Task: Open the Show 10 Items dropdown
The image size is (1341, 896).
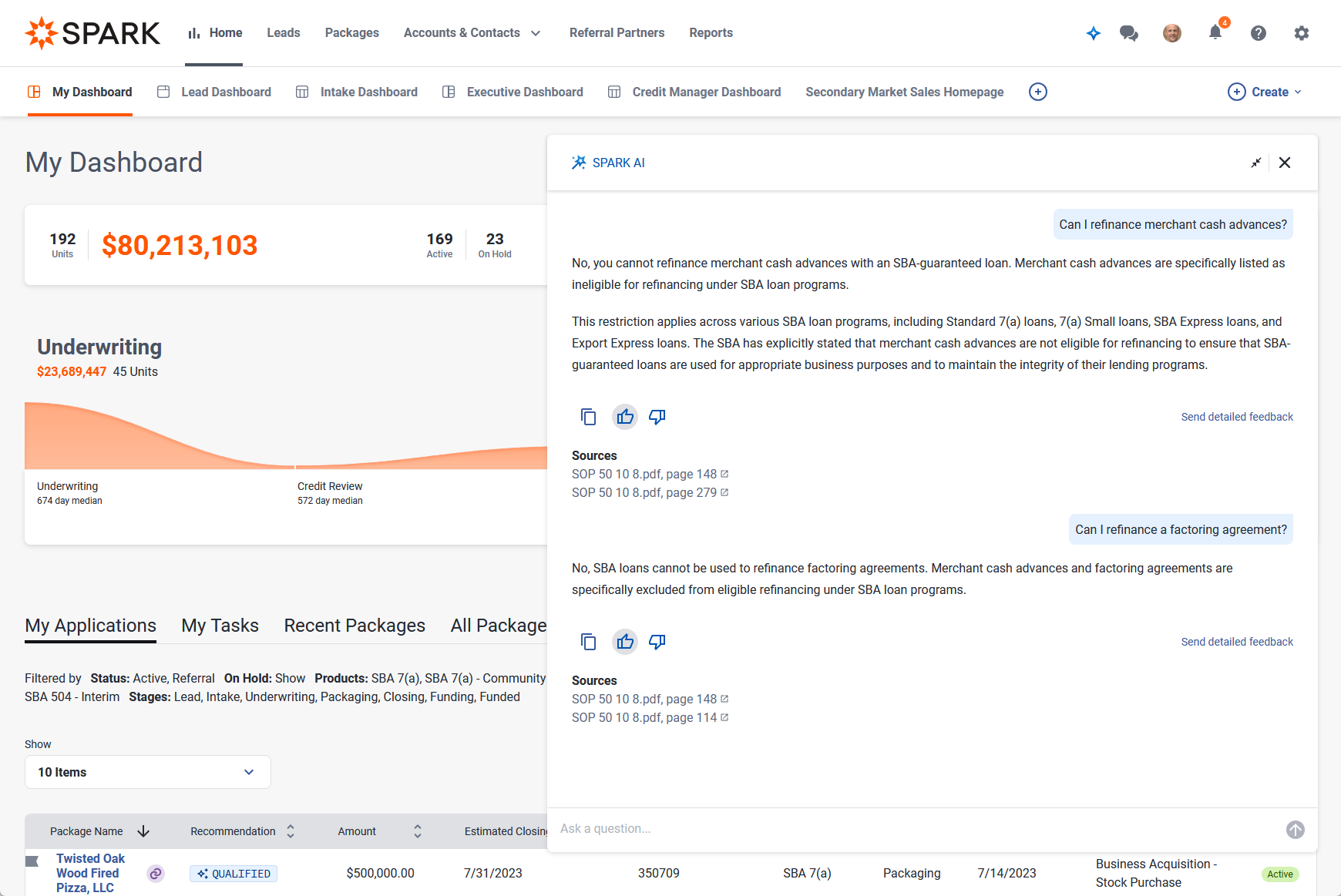Action: tap(148, 772)
